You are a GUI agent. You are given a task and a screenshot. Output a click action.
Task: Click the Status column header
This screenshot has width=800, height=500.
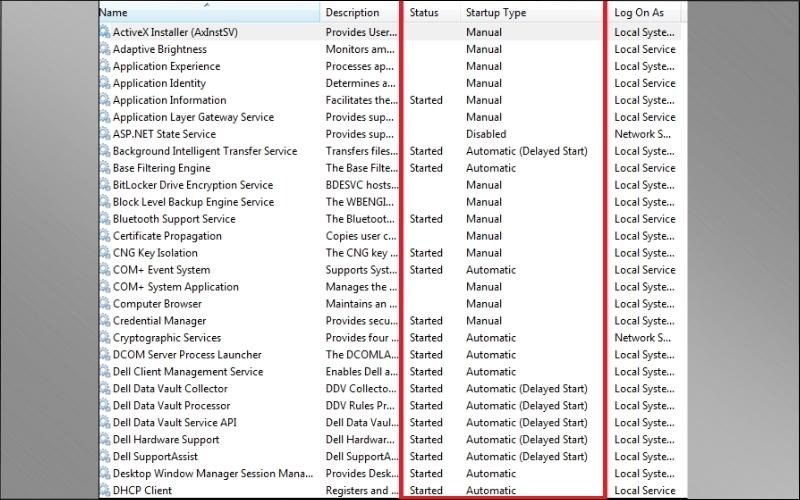[x=424, y=13]
